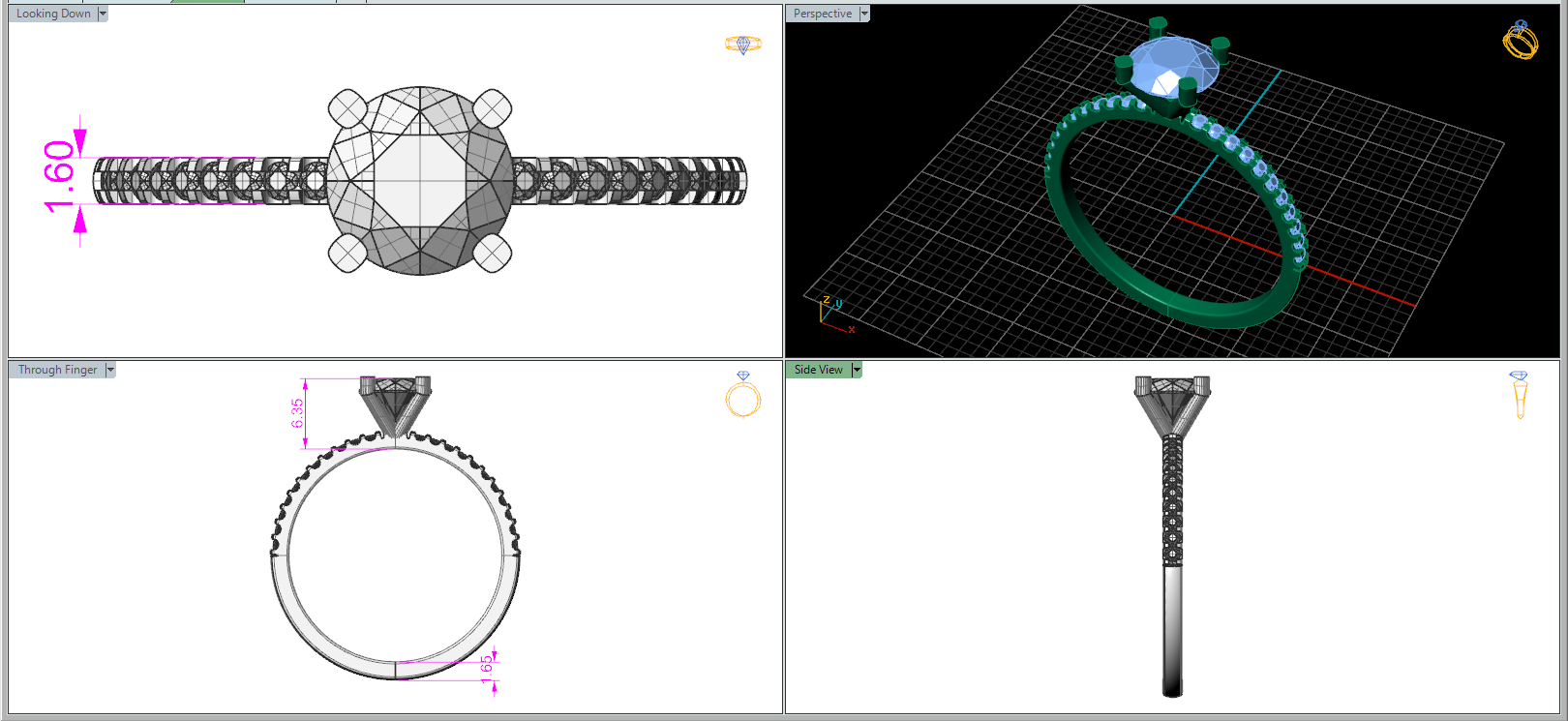Select the blue center gemstone in Perspective view
1568x721 pixels.
(x=1171, y=66)
